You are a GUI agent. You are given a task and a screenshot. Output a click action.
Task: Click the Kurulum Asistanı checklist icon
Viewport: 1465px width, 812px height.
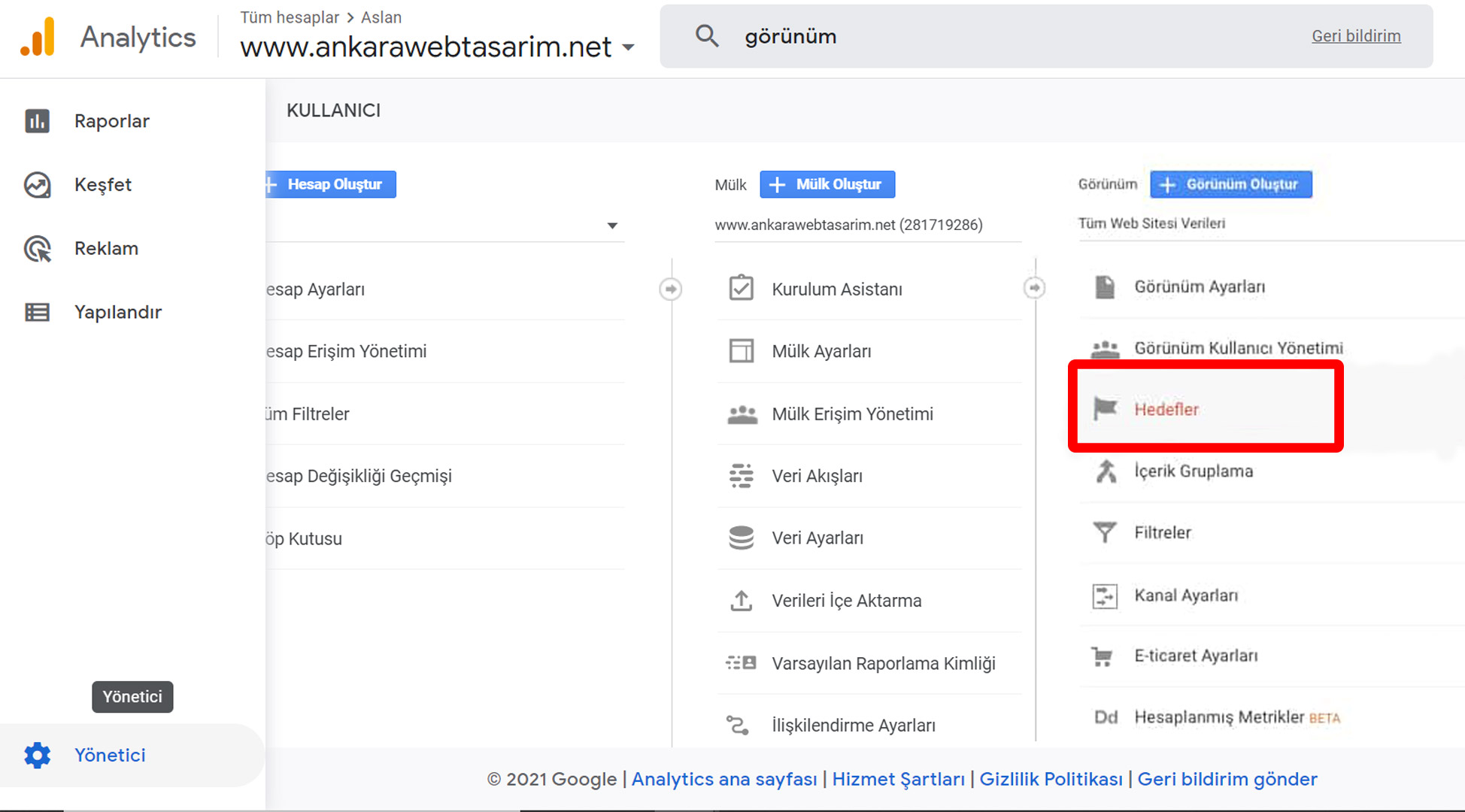point(742,288)
